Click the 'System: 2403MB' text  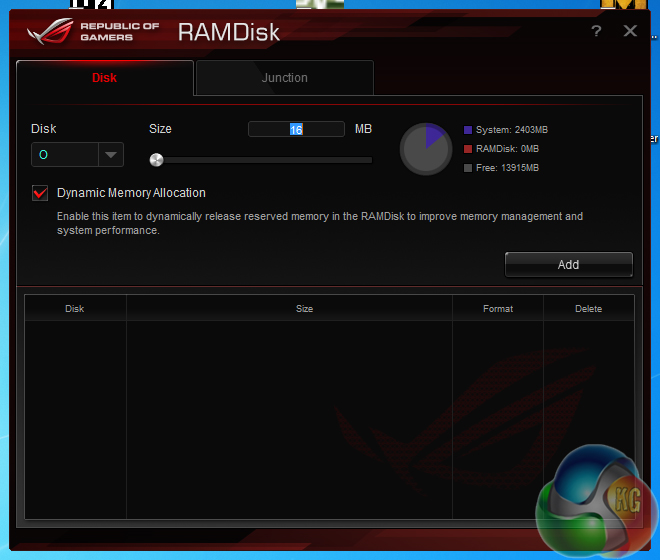click(512, 130)
